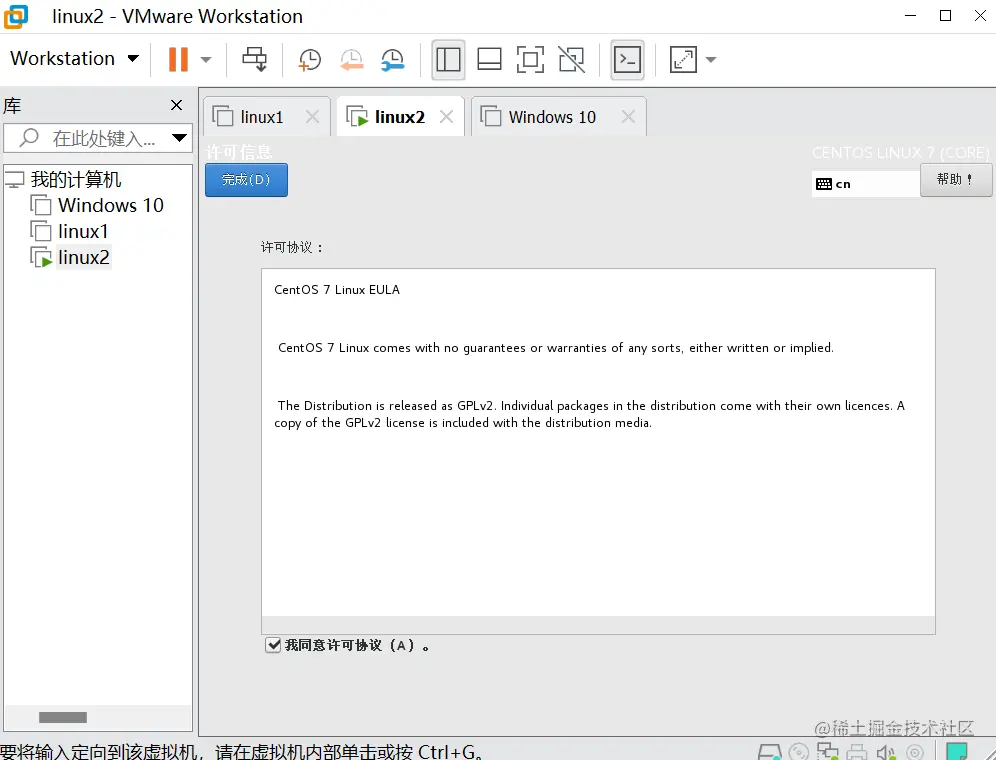Open the power options dropdown arrow
Image resolution: width=996 pixels, height=760 pixels.
click(x=206, y=60)
